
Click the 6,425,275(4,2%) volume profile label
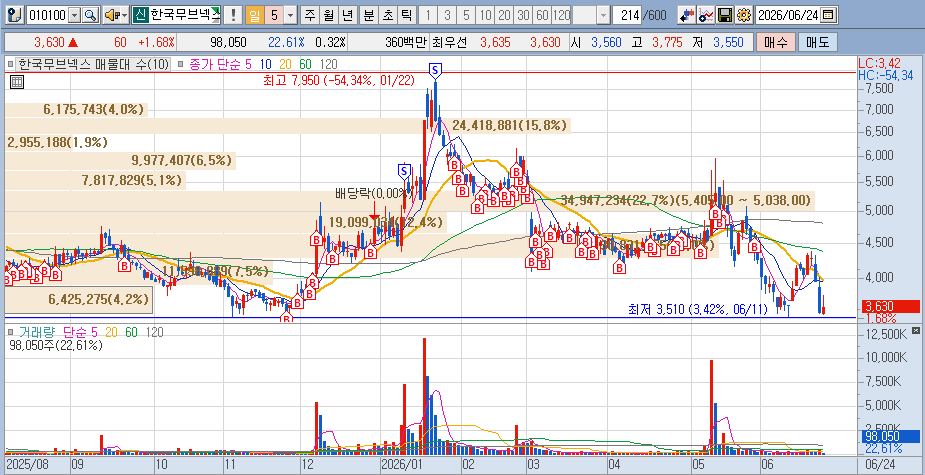coord(99,299)
